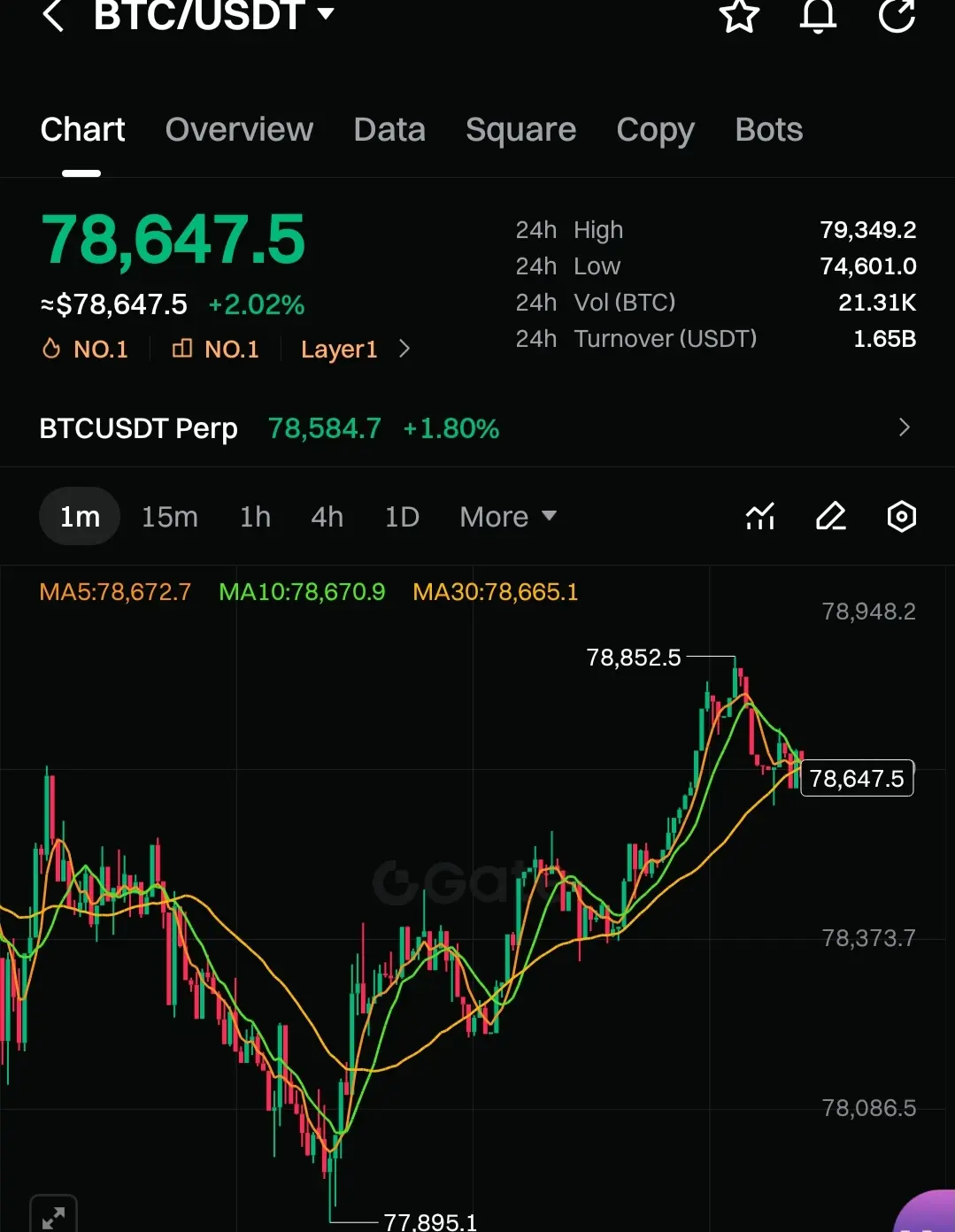
Task: Open chart settings hexagon icon
Action: [x=901, y=516]
